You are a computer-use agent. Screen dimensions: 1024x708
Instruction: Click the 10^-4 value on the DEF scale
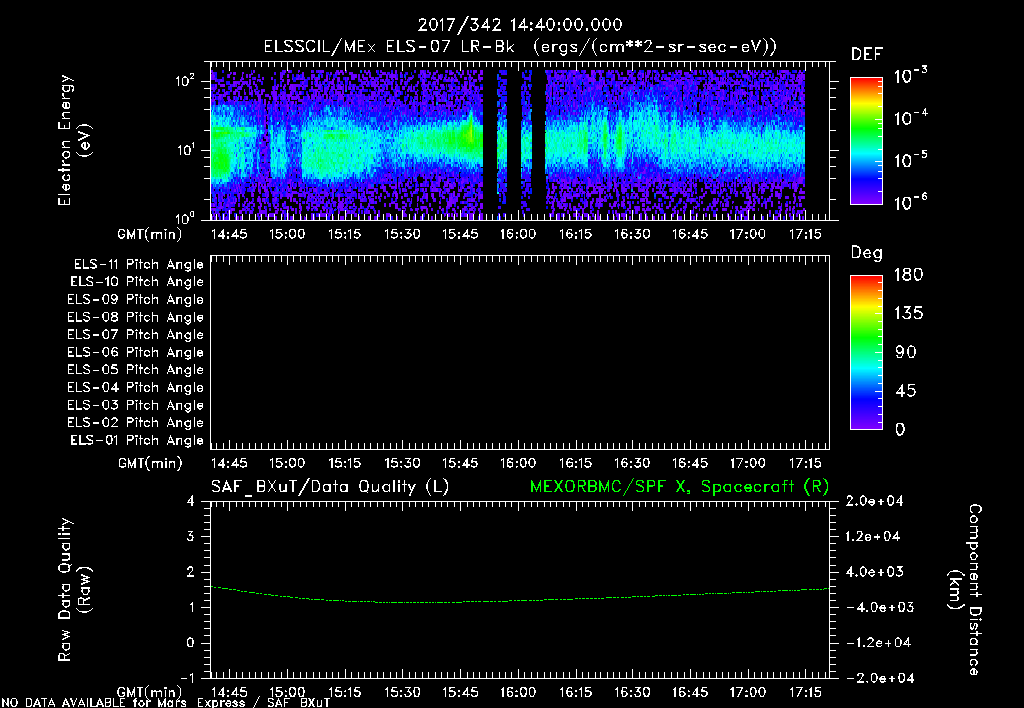[x=910, y=117]
